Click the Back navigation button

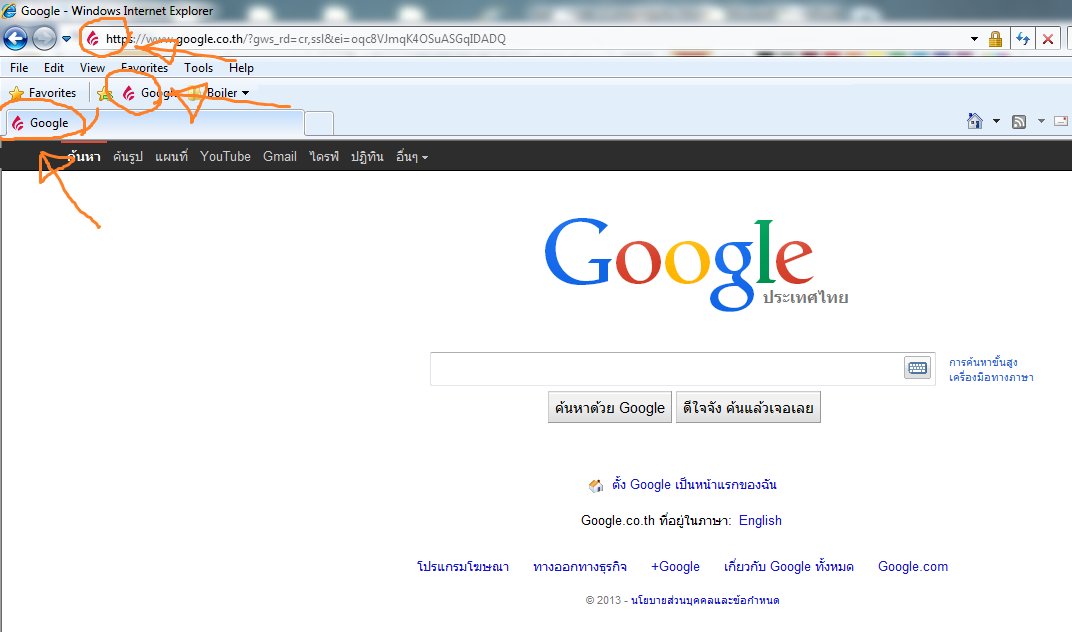[16, 39]
